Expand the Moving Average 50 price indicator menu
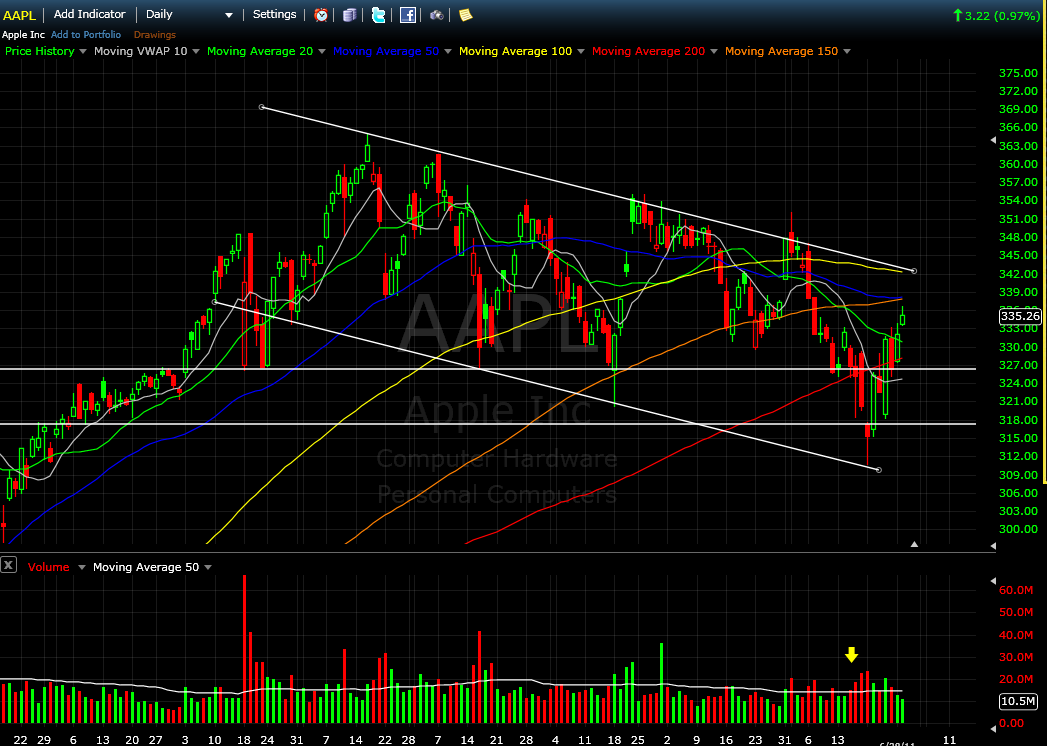1047x746 pixels. (448, 51)
